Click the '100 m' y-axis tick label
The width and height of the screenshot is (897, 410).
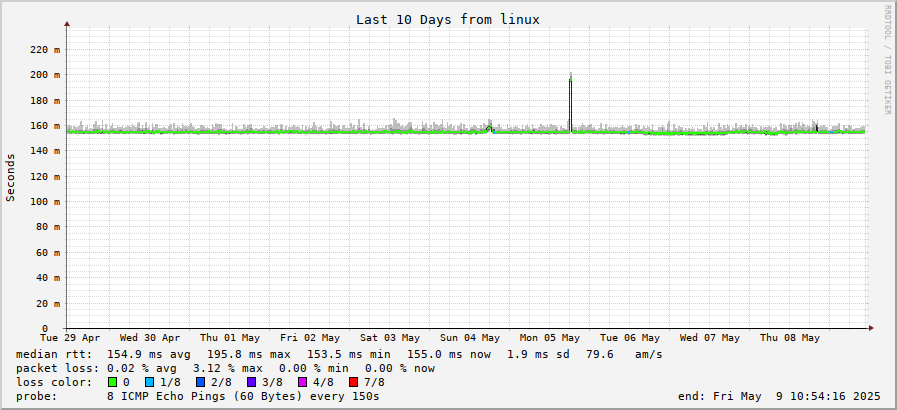tap(44, 201)
